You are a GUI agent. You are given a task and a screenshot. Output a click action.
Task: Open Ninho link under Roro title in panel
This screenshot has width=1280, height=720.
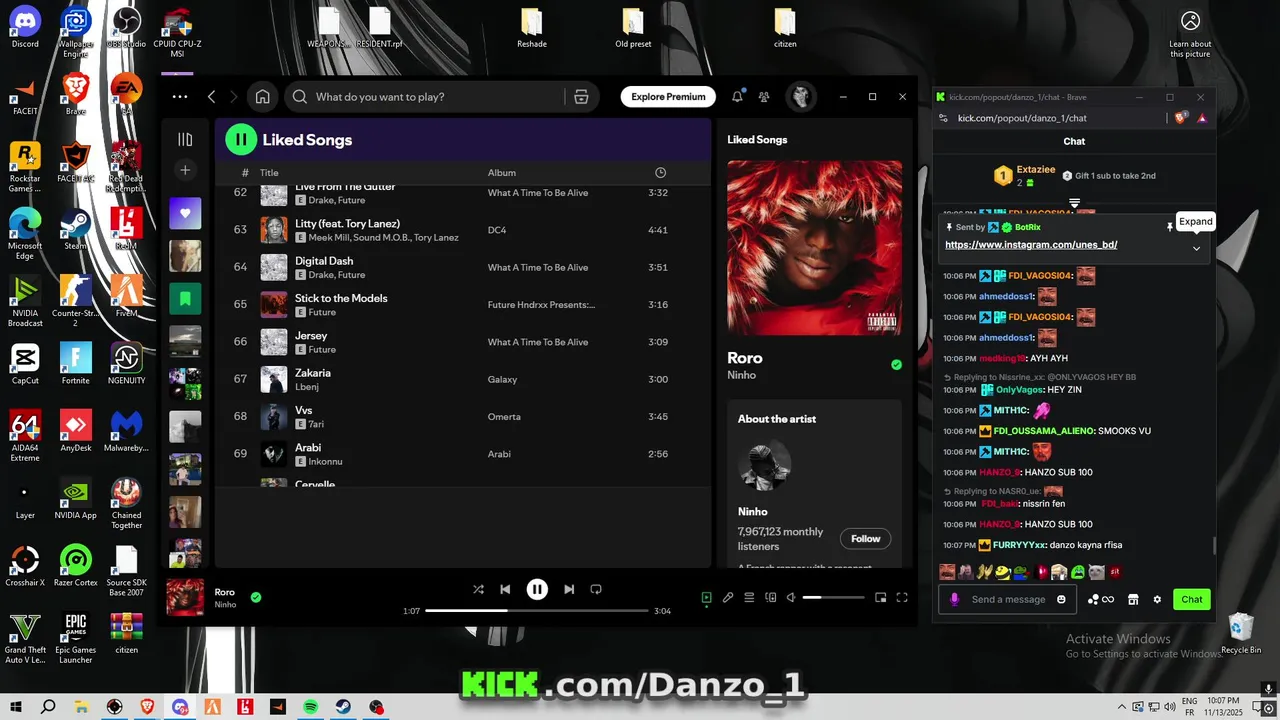tap(741, 375)
